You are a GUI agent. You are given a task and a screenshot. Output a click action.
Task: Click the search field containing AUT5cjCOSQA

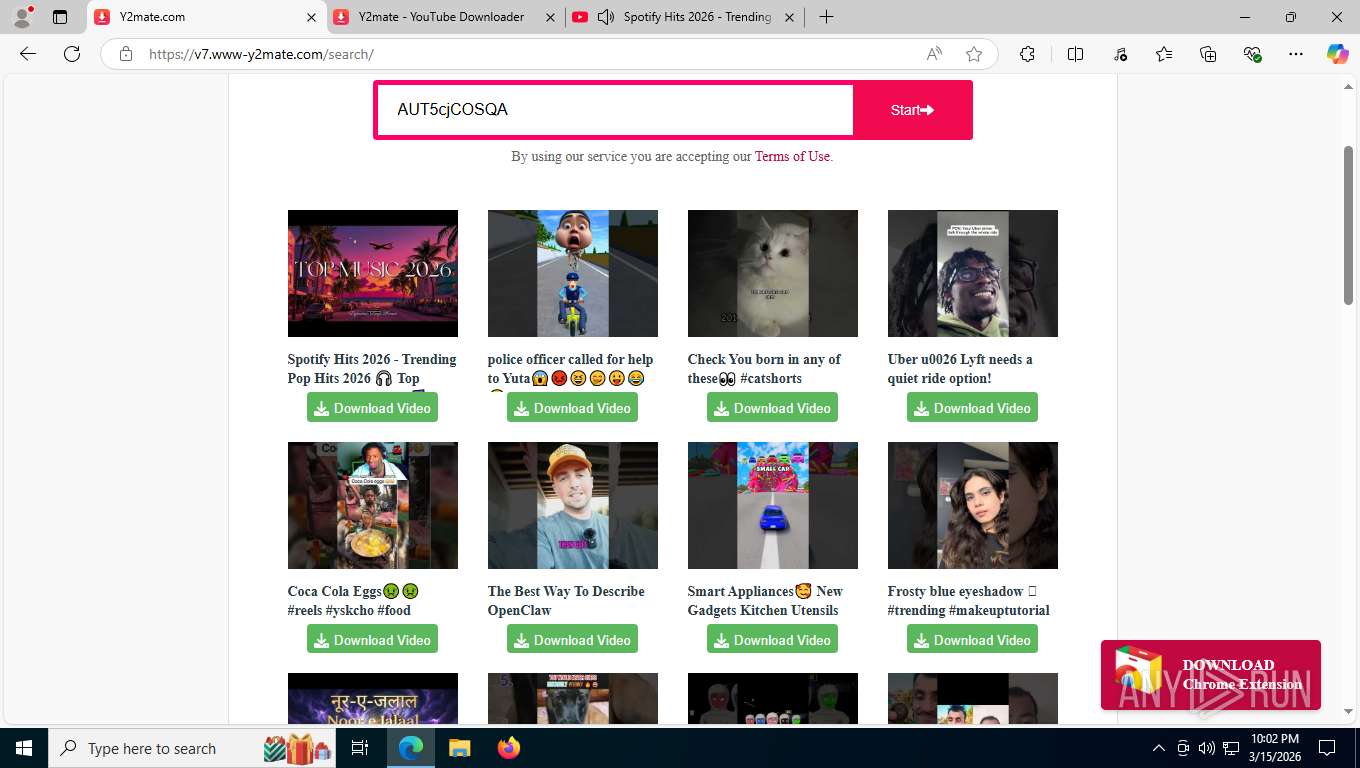pyautogui.click(x=615, y=110)
